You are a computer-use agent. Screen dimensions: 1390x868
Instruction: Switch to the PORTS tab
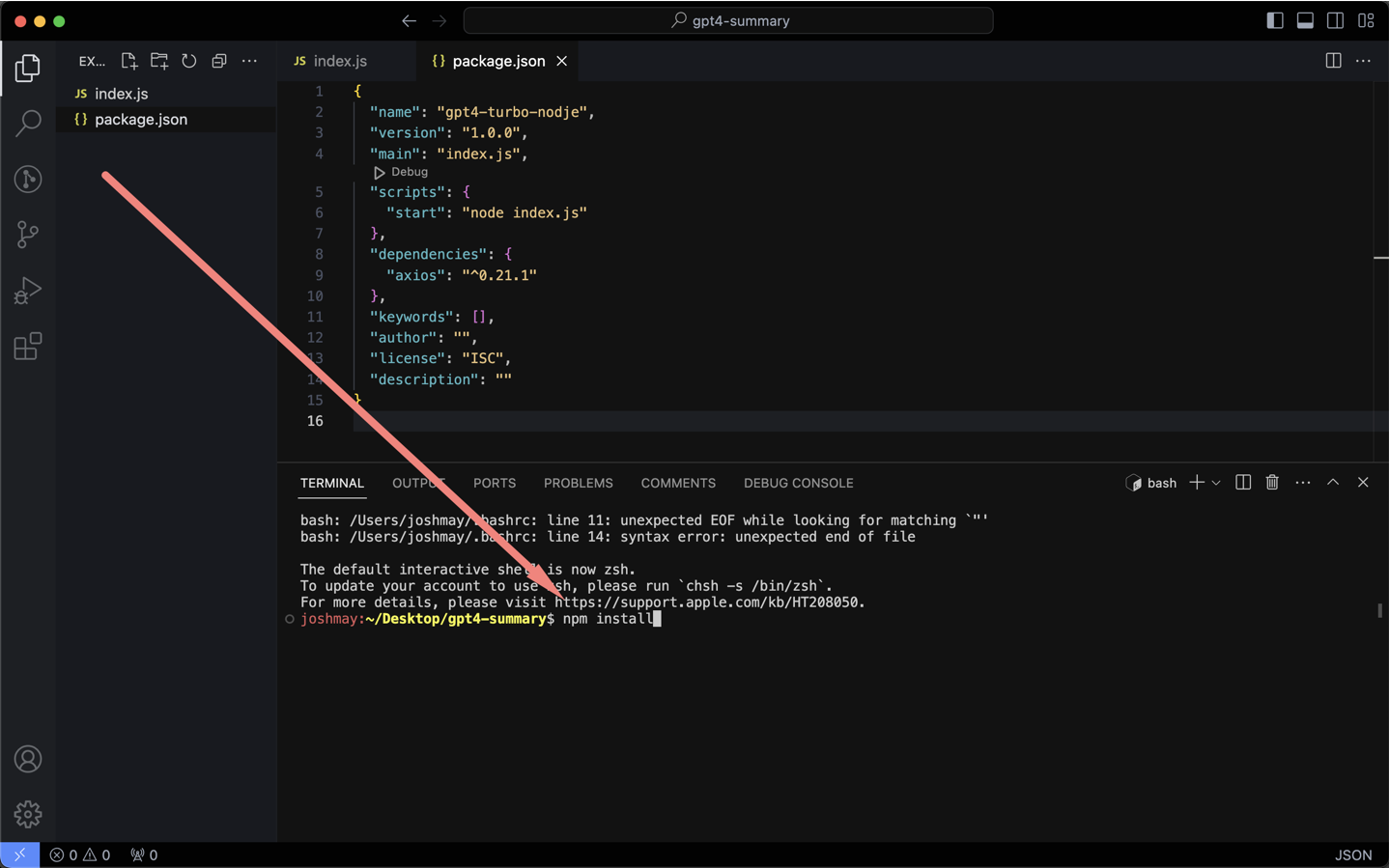tap(495, 483)
